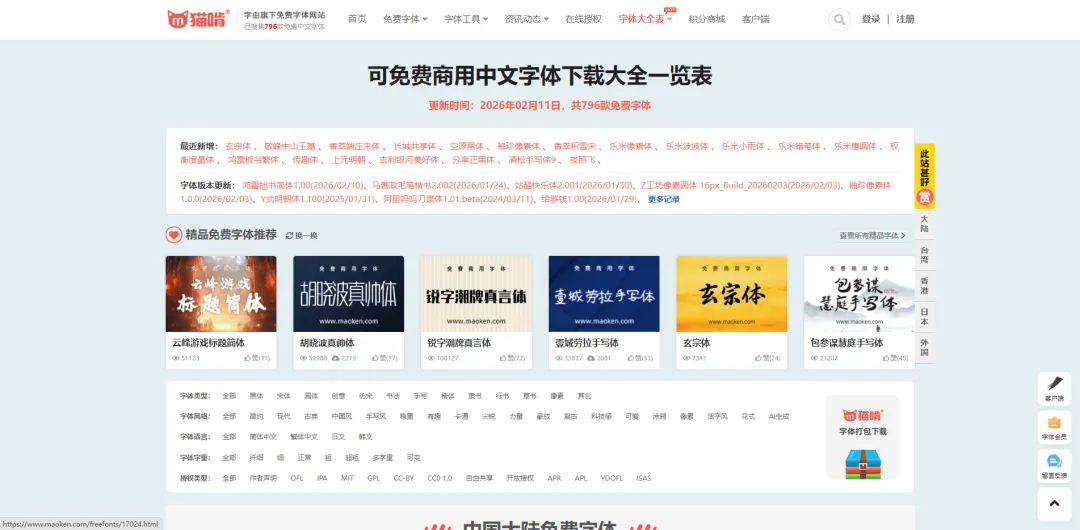Viewport: 1080px width, 530px height.
Task: Click the back-to-top arrow button
Action: pos(1054,504)
